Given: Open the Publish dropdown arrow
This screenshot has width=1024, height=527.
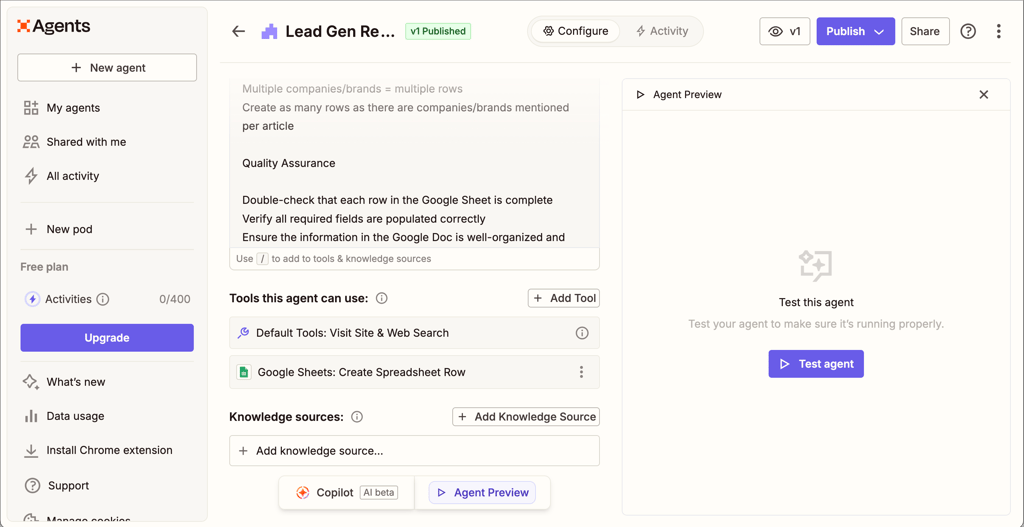Looking at the screenshot, I should pos(879,31).
